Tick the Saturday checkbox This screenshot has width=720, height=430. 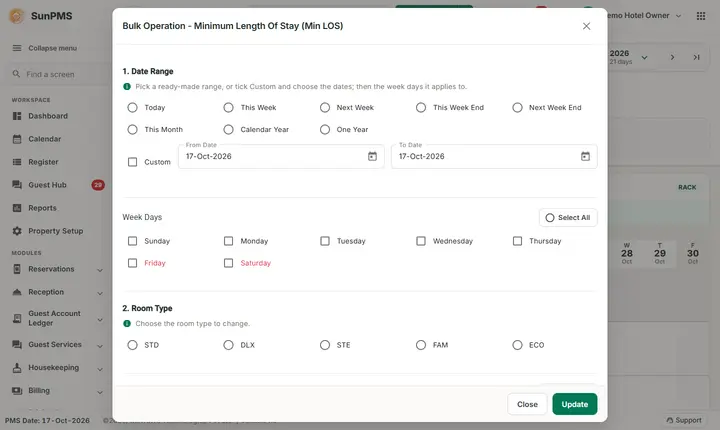click(x=228, y=263)
